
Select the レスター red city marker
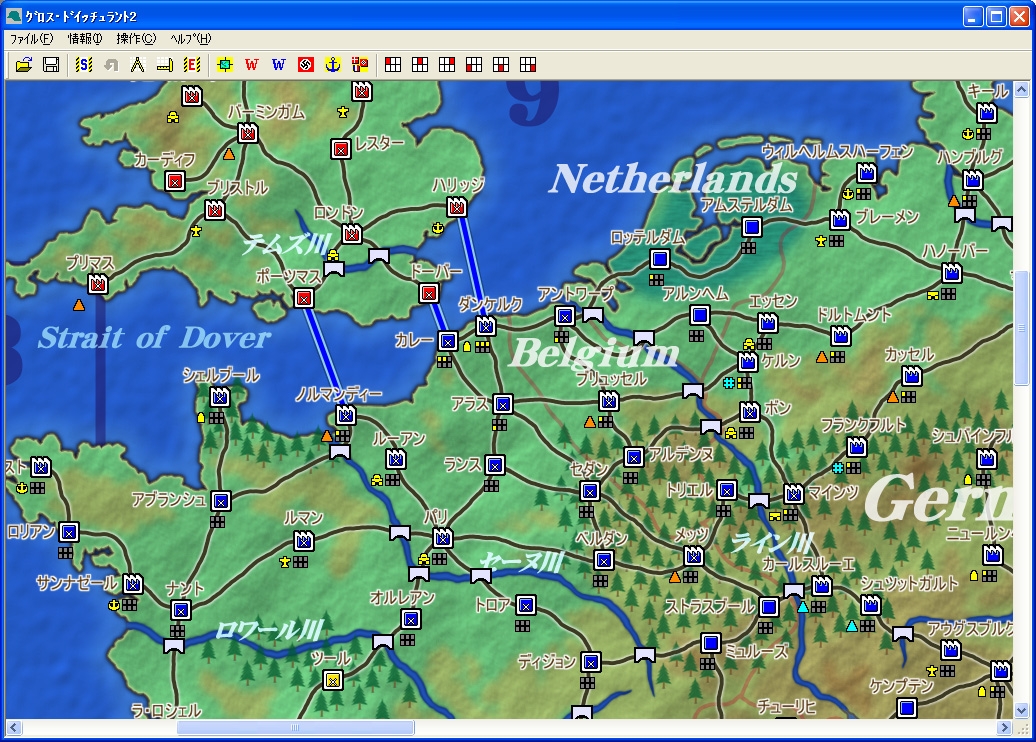(341, 149)
